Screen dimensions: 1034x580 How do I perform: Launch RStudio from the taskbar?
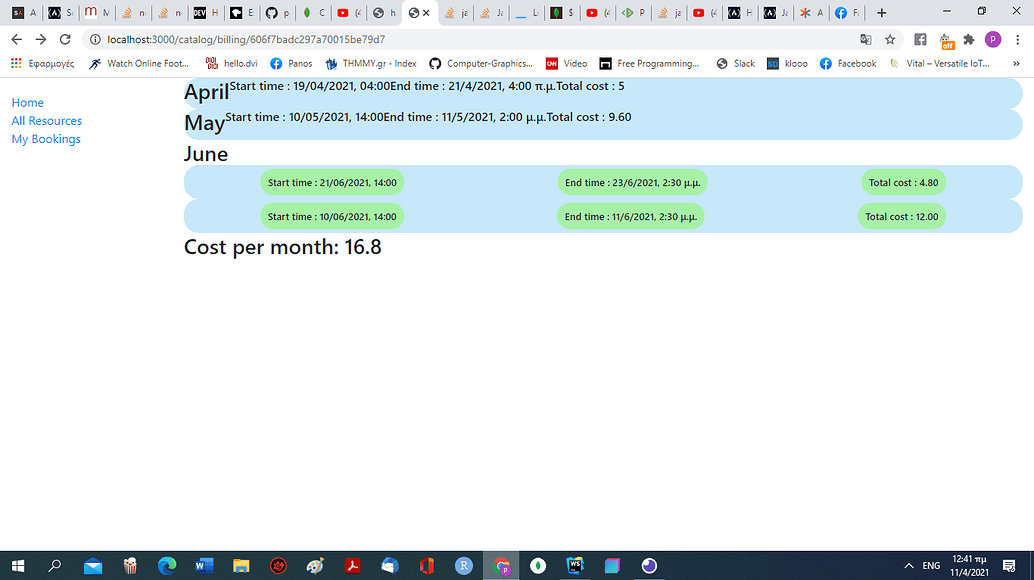tap(463, 566)
